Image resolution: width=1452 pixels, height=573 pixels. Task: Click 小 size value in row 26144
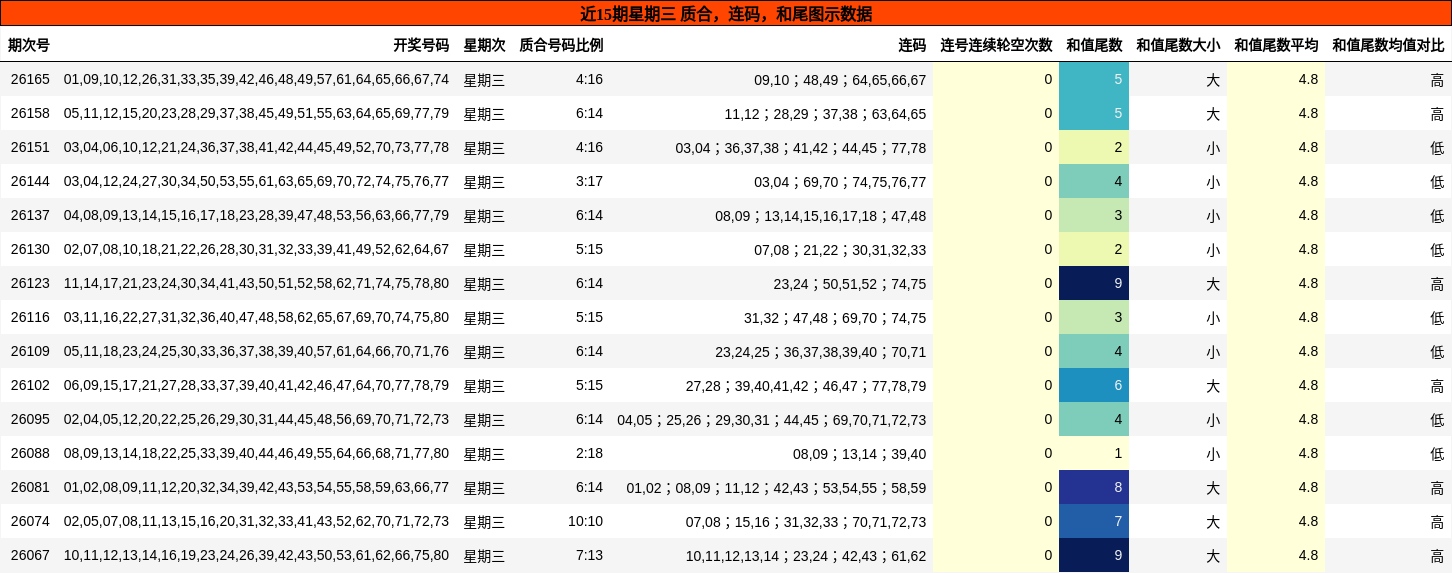tap(1213, 181)
